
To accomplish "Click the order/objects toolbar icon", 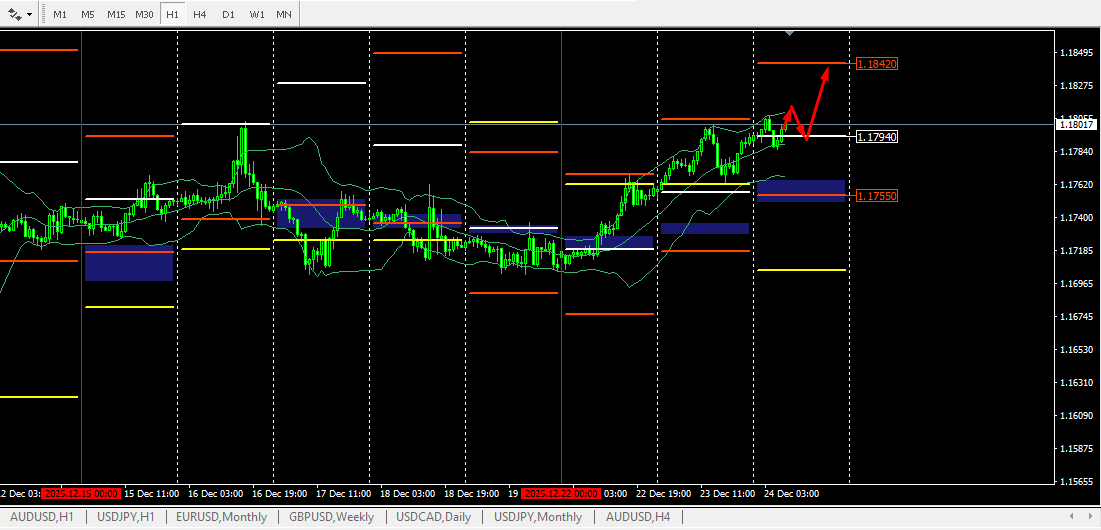I will (15, 14).
